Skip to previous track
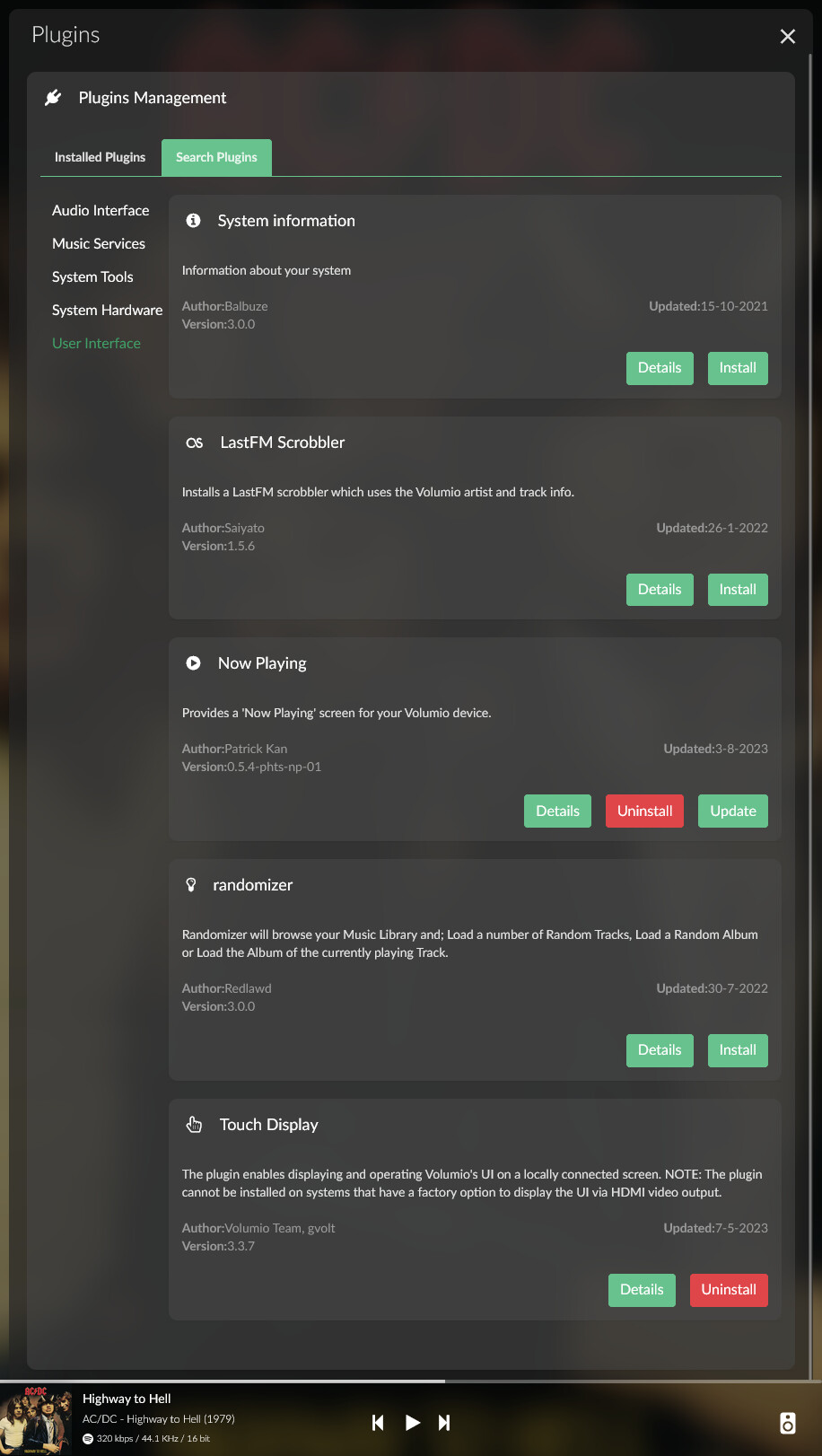The height and width of the screenshot is (1456, 822). tap(378, 1422)
